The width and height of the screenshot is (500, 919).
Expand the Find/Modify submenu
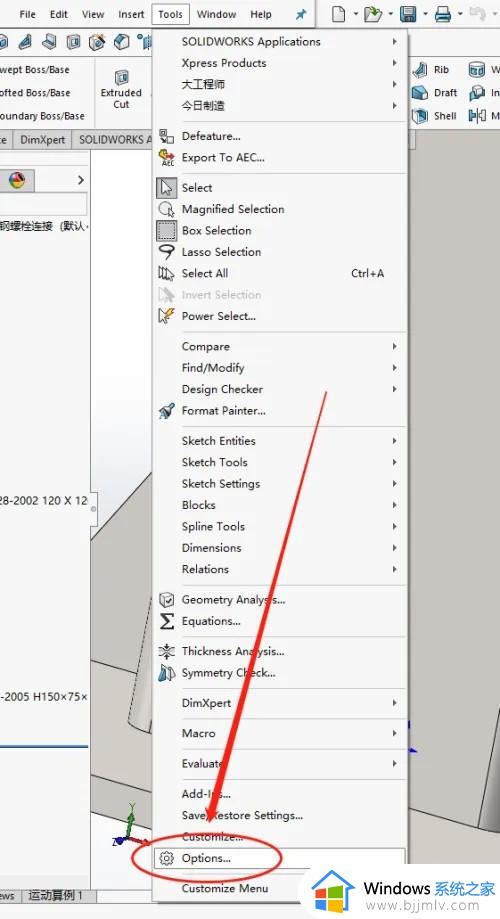280,367
